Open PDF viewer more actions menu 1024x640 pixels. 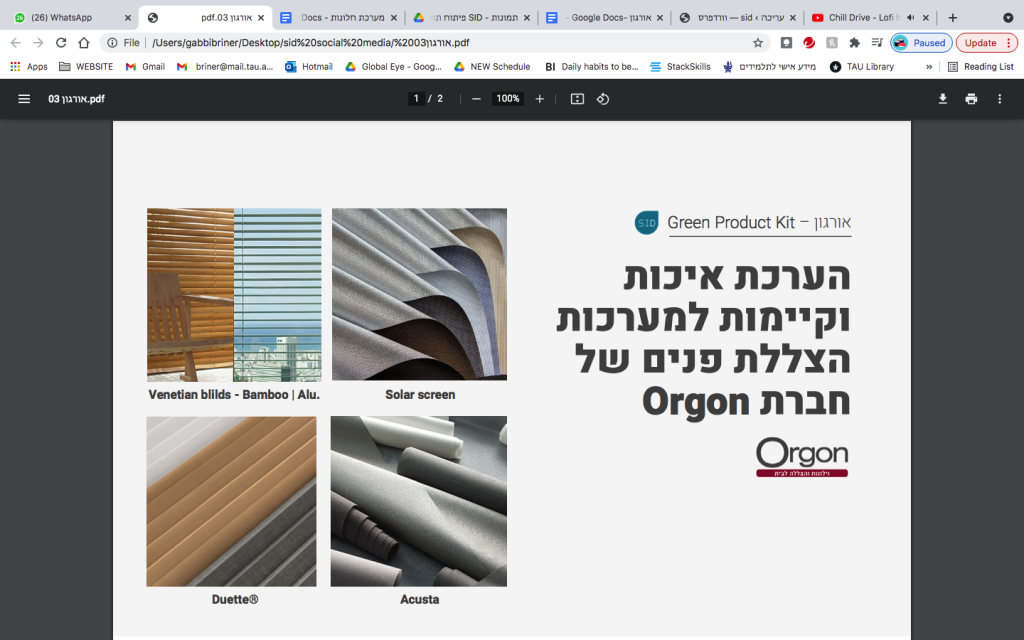999,99
